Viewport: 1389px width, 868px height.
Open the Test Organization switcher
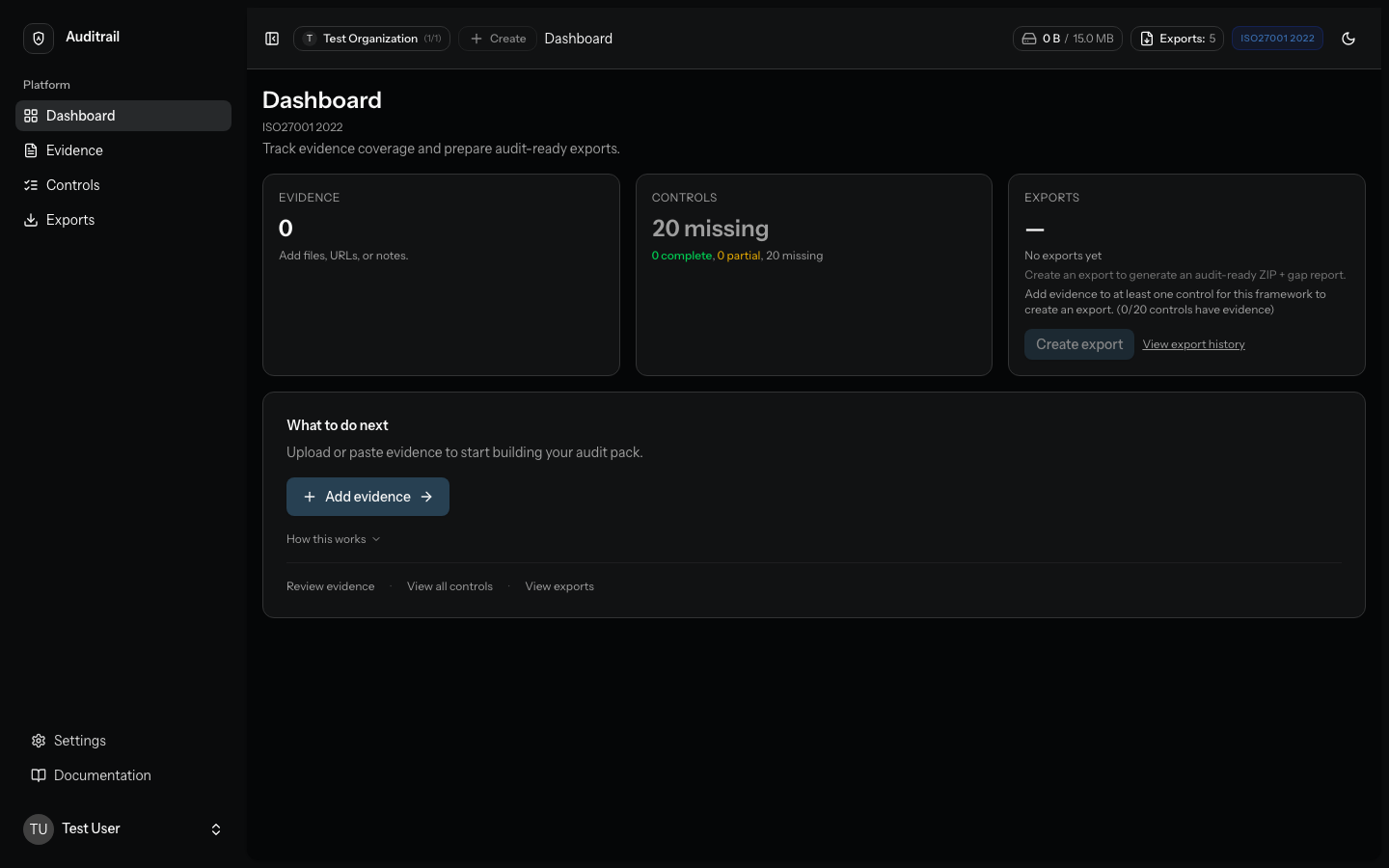371,39
